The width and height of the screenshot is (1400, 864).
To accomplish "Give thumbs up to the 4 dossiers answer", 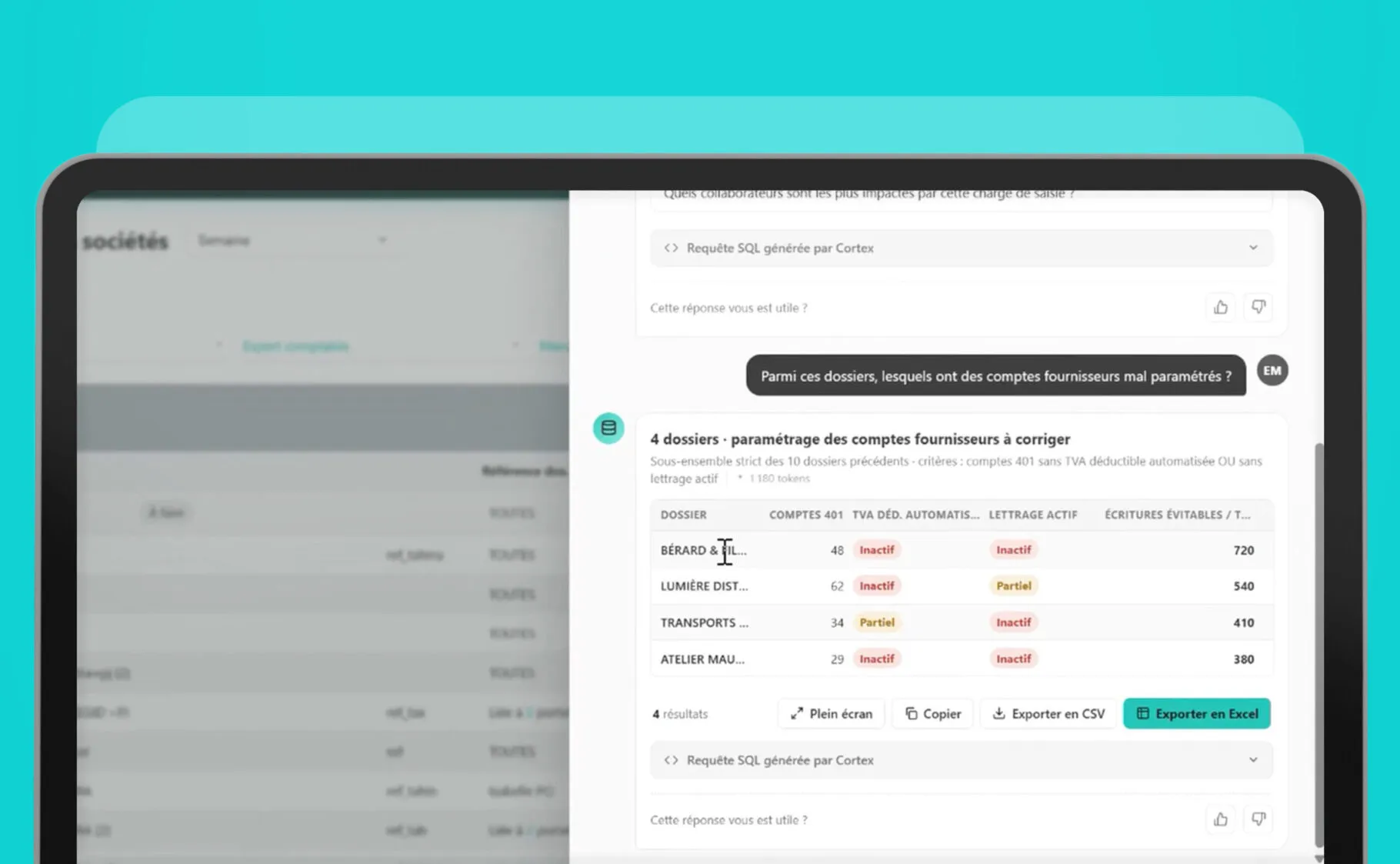I will point(1221,819).
